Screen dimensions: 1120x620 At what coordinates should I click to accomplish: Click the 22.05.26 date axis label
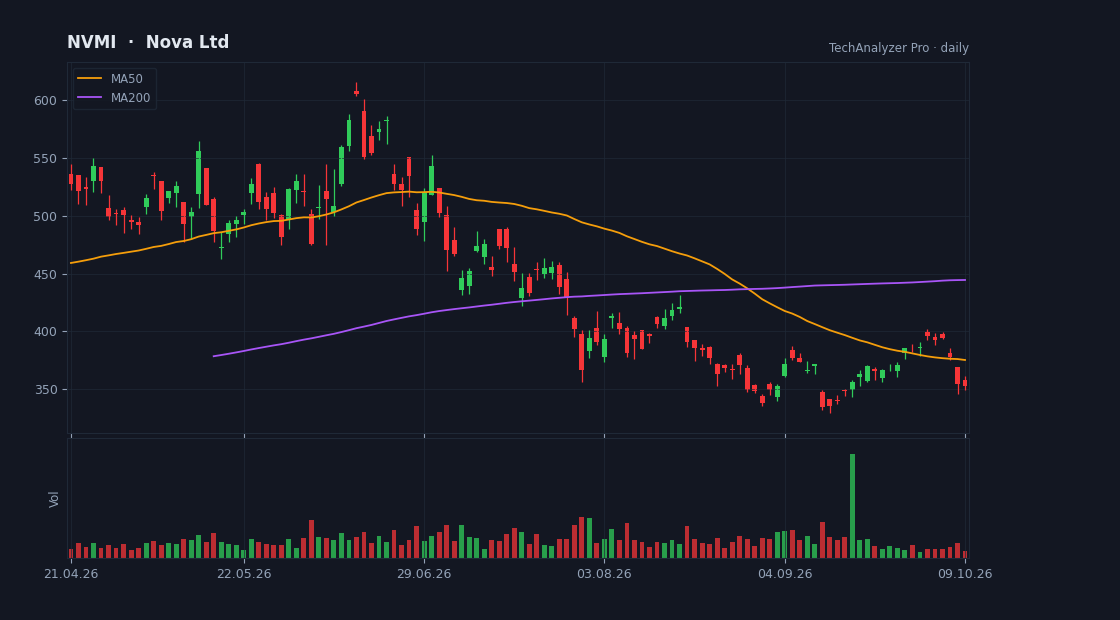click(244, 574)
